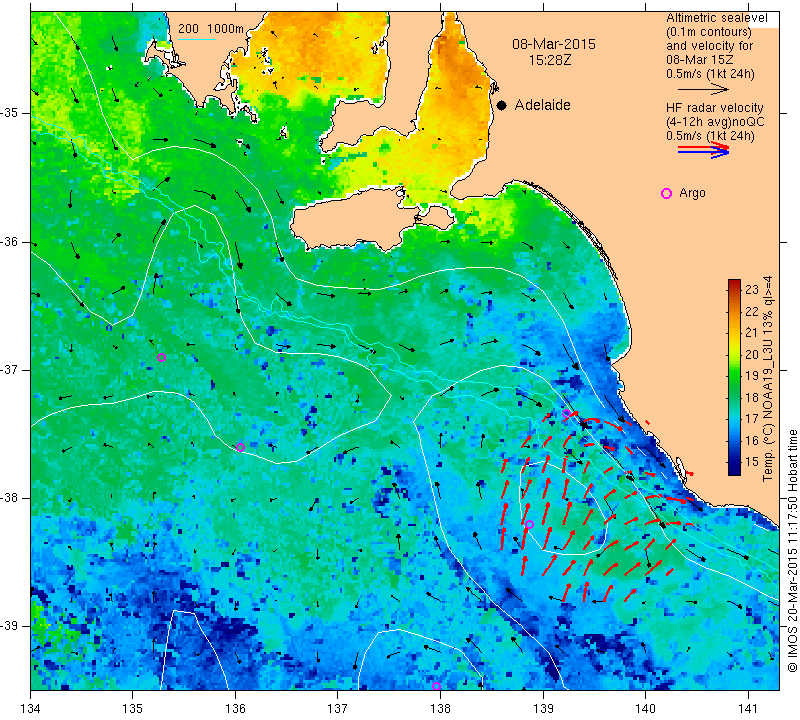Click the latitude -35 axis label
The width and height of the screenshot is (800, 720).
point(11,113)
